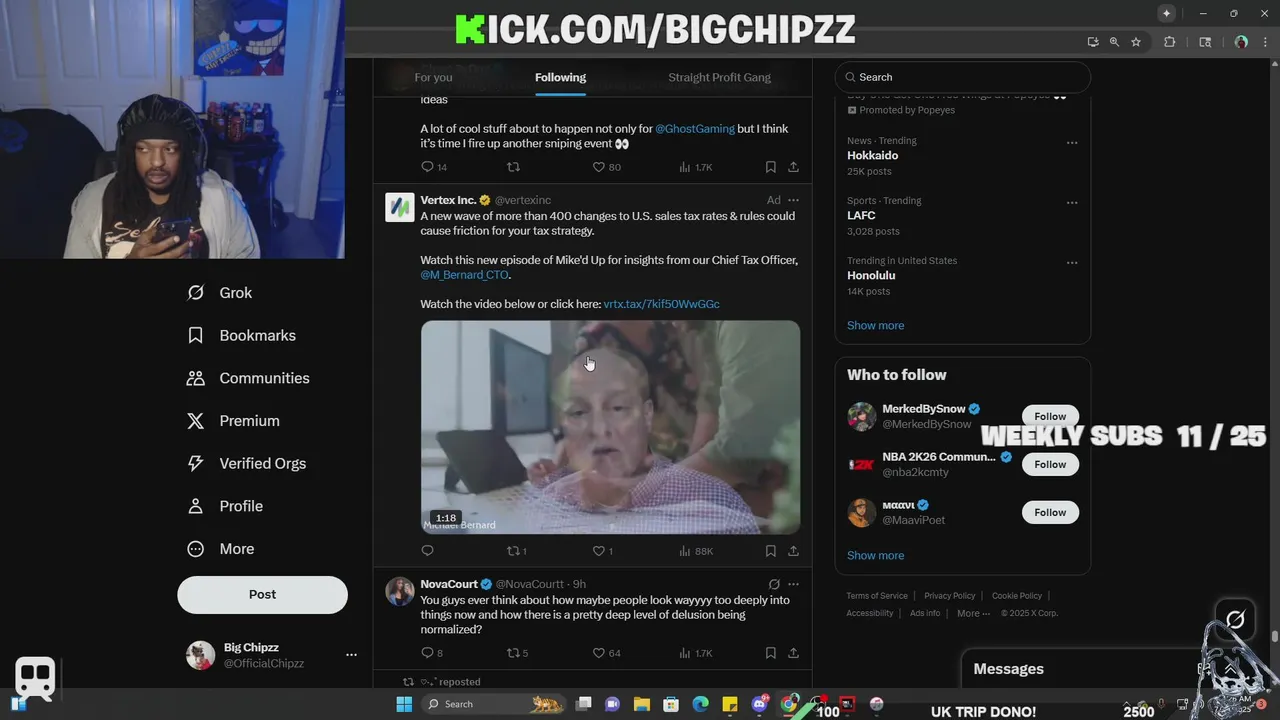Image resolution: width=1280 pixels, height=720 pixels.
Task: Switch to the For you tab
Action: (x=433, y=77)
